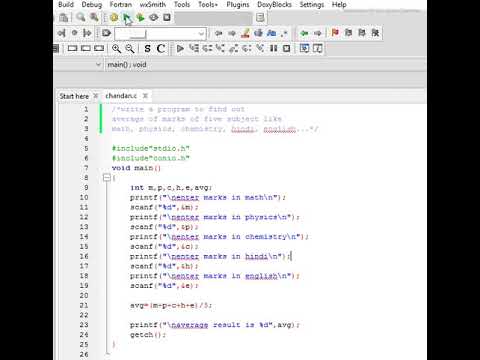Toggle search in selected text only

coord(258,33)
